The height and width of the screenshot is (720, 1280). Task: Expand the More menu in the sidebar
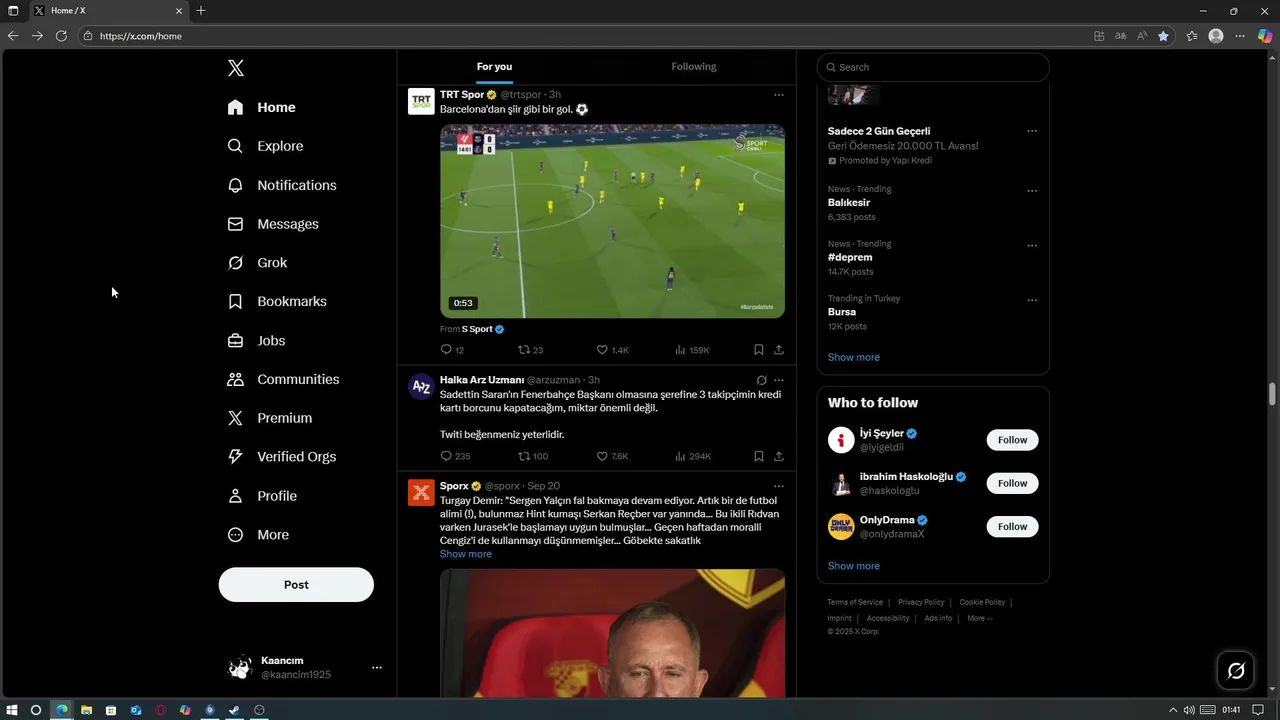pos(259,535)
